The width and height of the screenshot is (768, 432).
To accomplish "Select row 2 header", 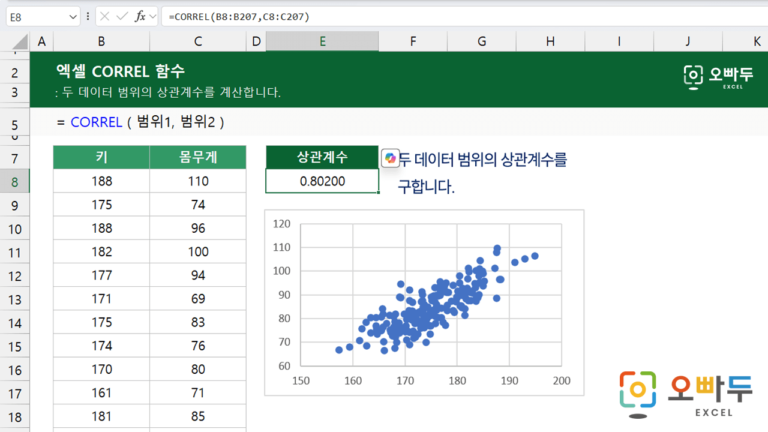I will click(15, 73).
